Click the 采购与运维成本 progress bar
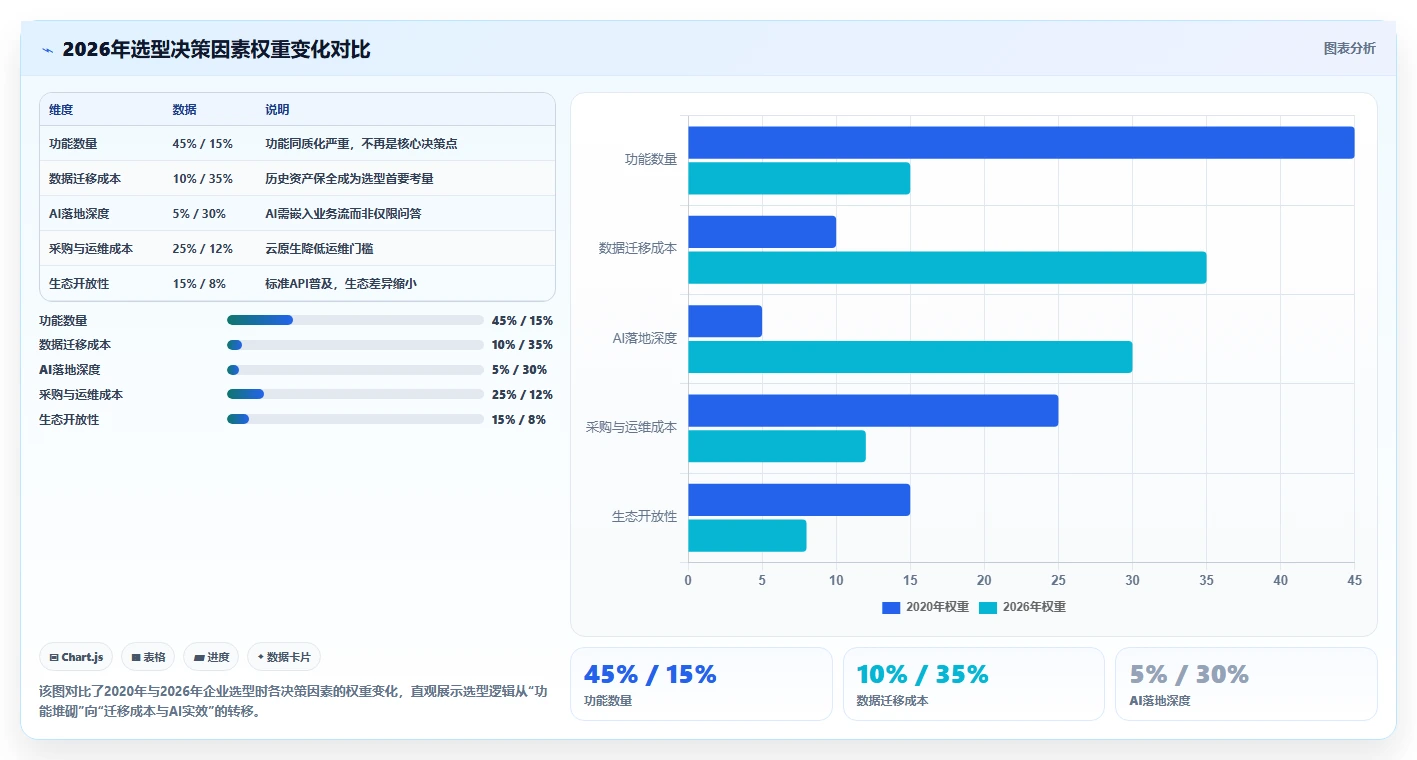Screen dimensions: 1417x760 point(355,394)
